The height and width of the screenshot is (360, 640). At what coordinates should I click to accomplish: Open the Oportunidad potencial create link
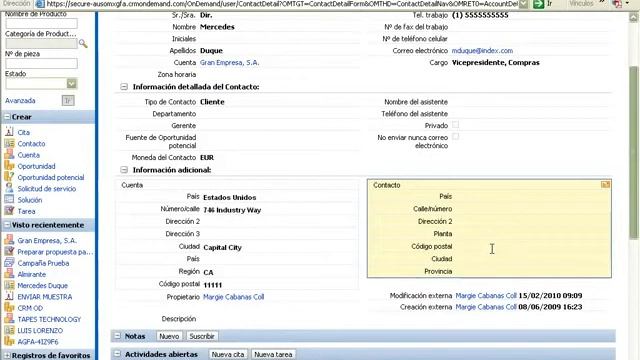51,177
